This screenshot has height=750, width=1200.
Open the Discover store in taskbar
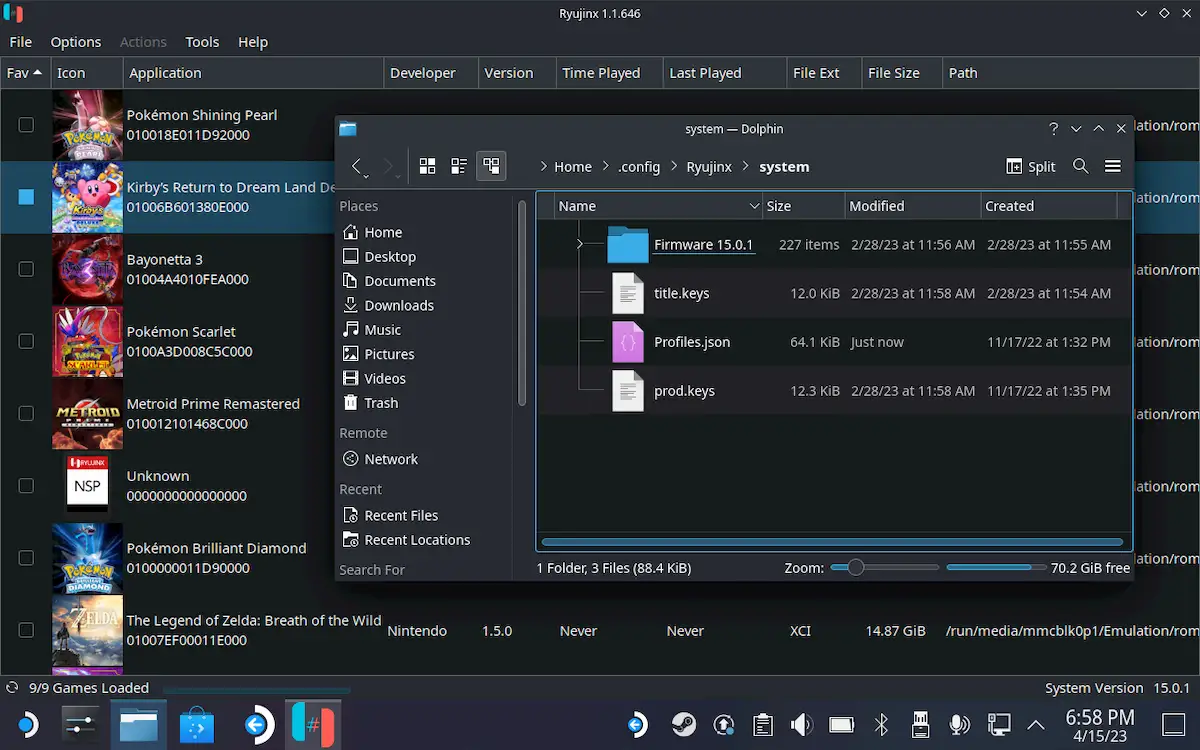coord(197,725)
